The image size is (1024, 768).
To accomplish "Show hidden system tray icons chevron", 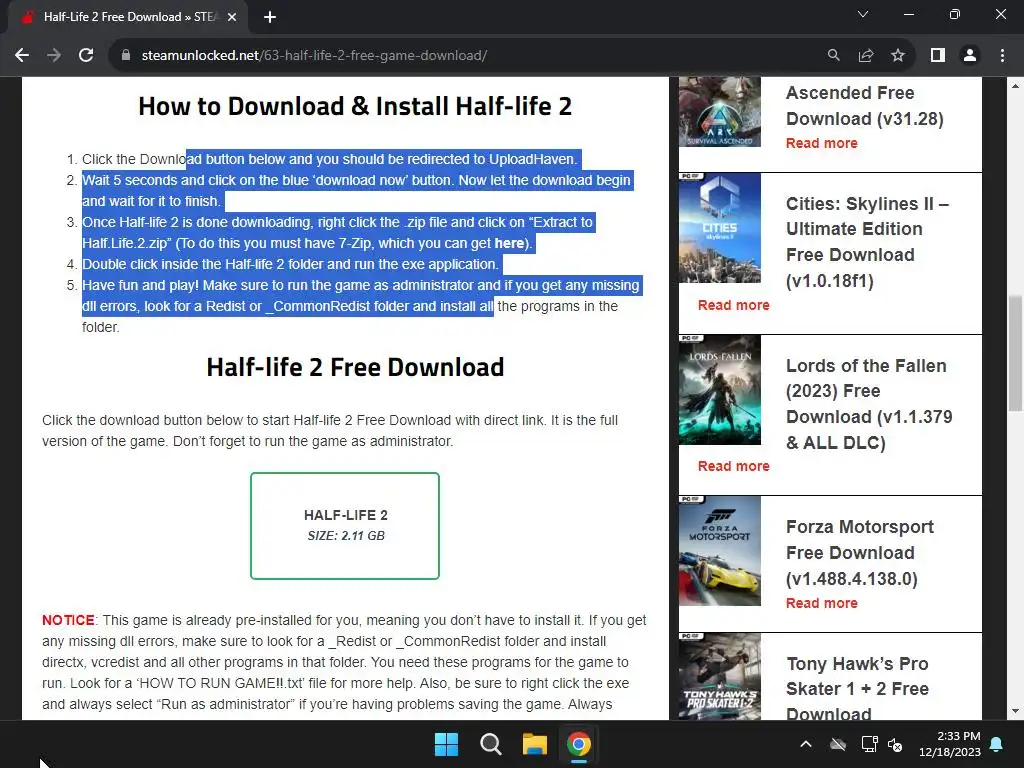I will coord(806,744).
